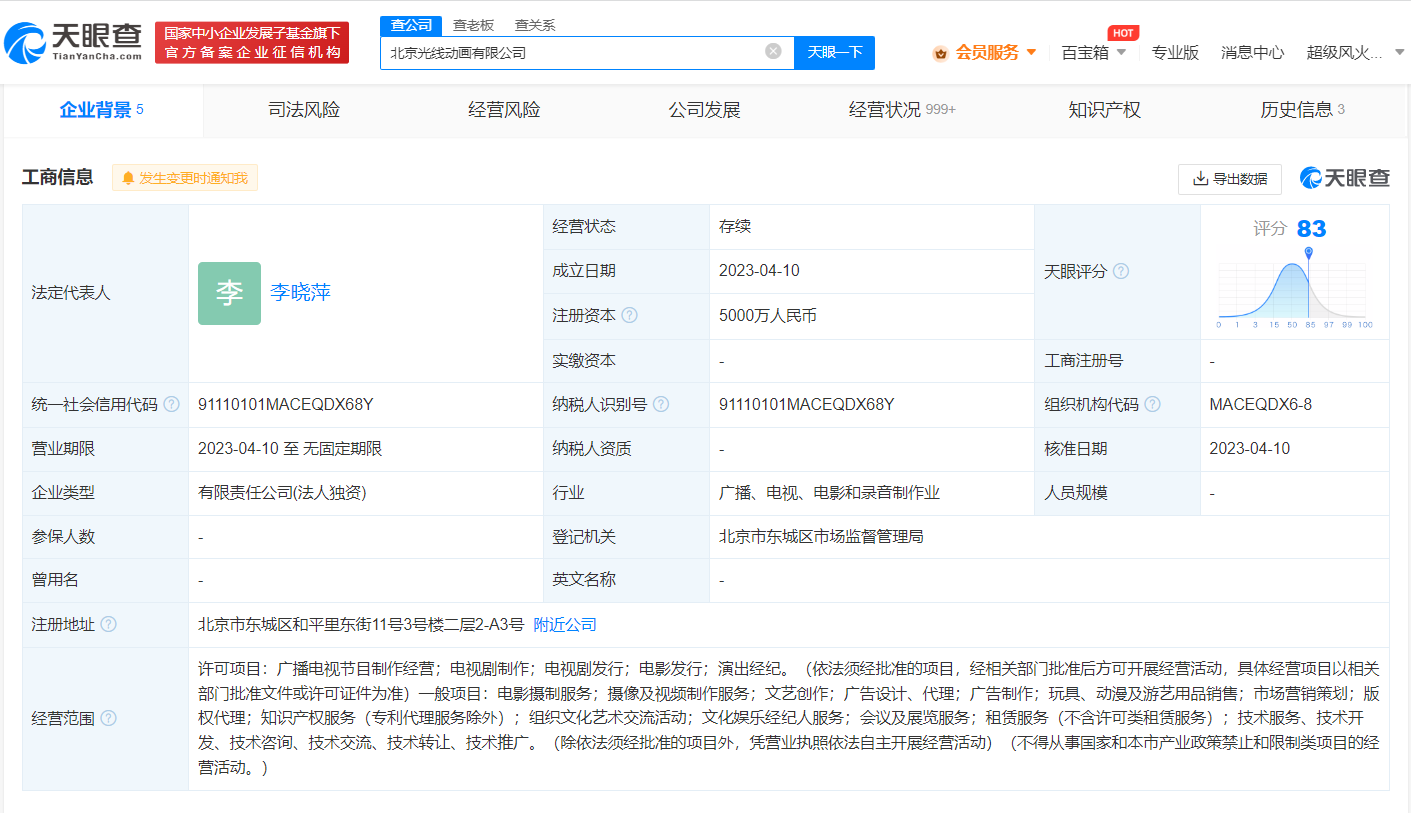Viewport: 1411px width, 813px height.
Task: Open the 知识产权 tab
Action: click(x=1104, y=110)
